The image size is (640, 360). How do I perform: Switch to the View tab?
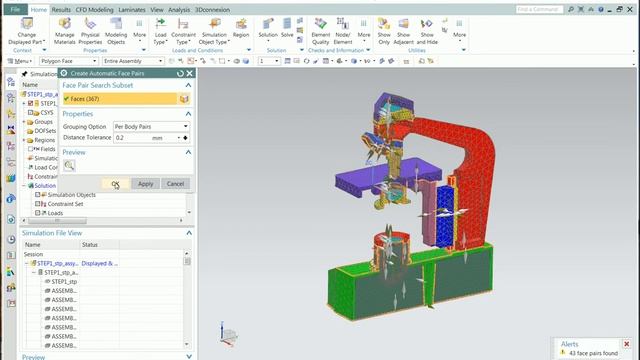pos(157,9)
